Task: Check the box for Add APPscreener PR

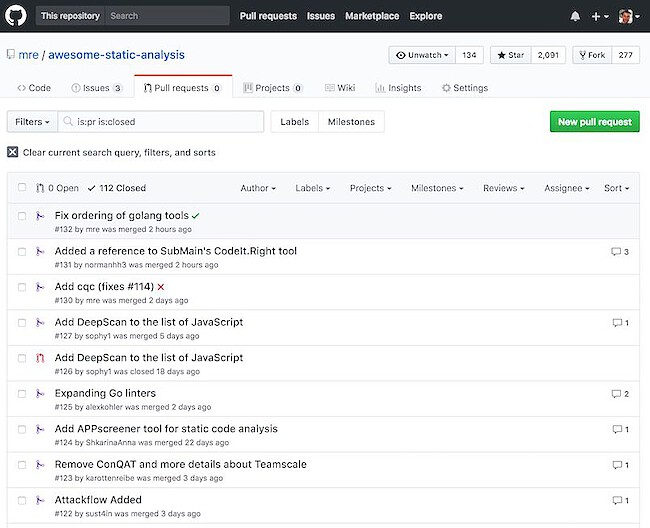Action: tap(22, 429)
